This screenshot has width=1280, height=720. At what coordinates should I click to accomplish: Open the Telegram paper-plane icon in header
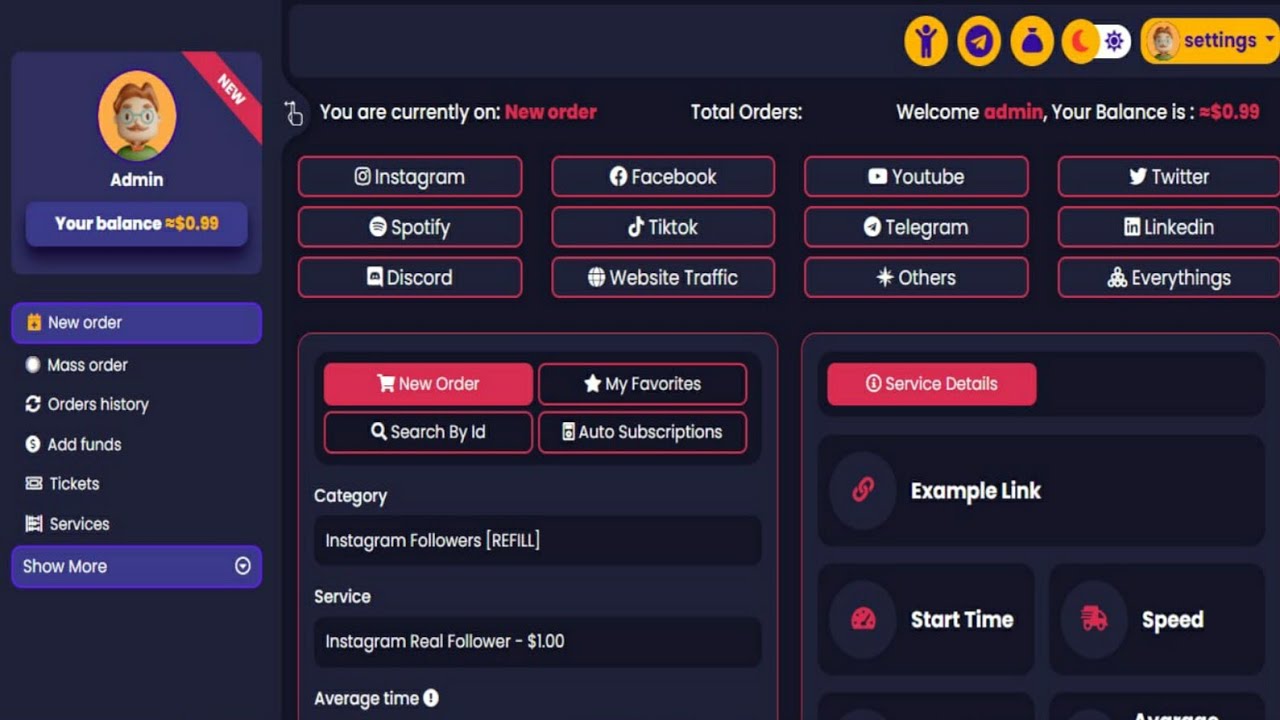[x=979, y=42]
